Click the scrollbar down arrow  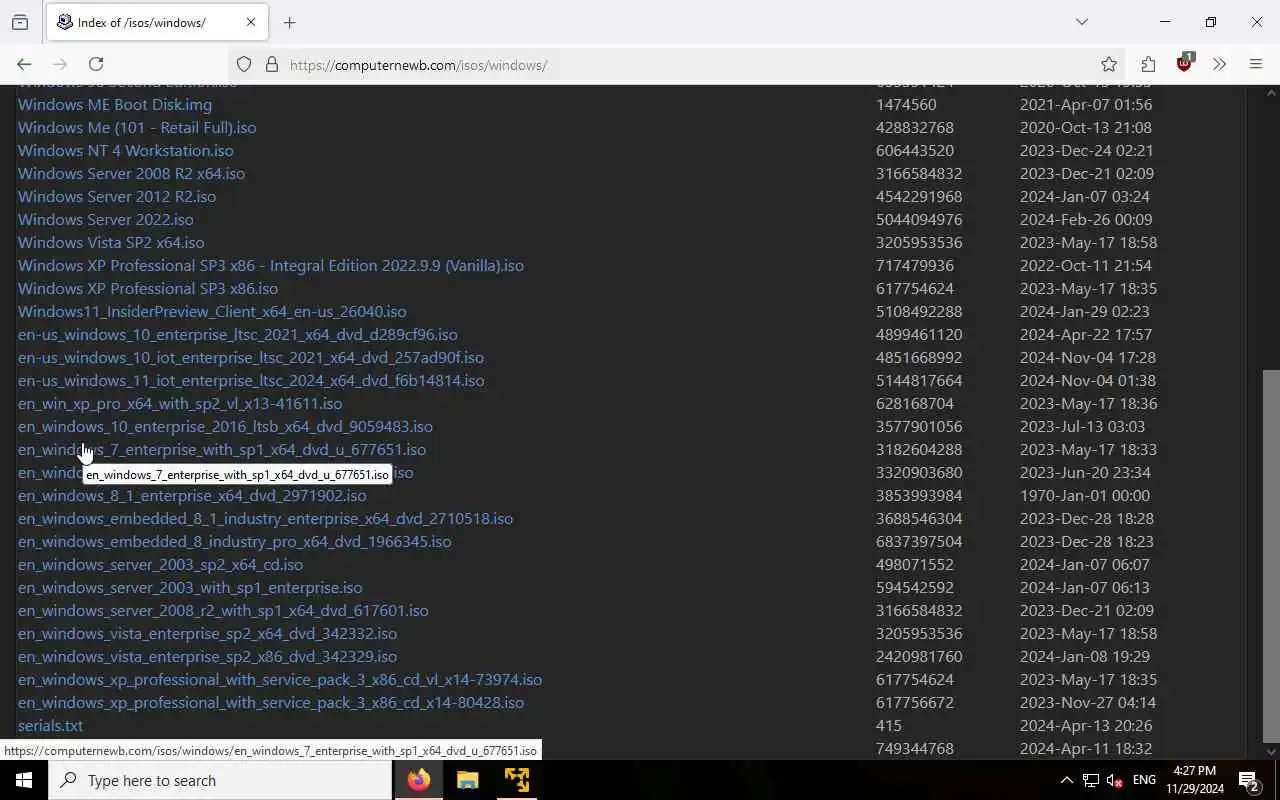click(1271, 751)
